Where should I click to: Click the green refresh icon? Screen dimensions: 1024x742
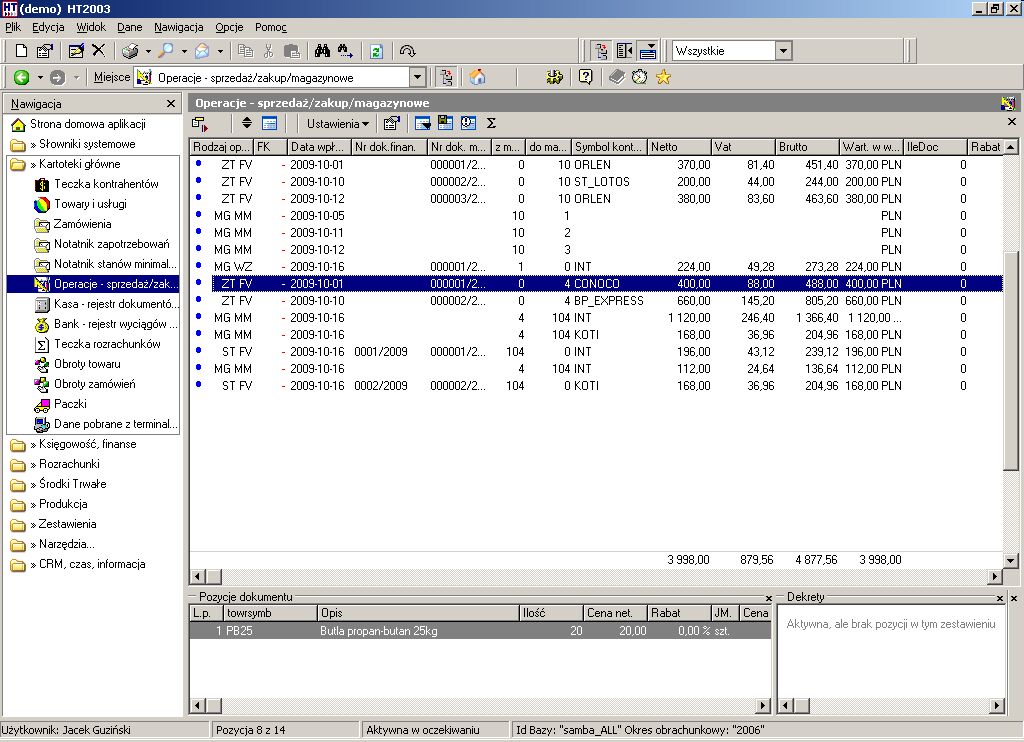(376, 51)
